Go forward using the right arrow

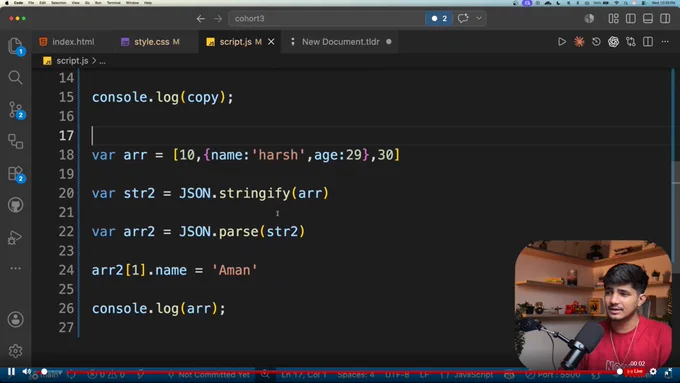(x=218, y=19)
